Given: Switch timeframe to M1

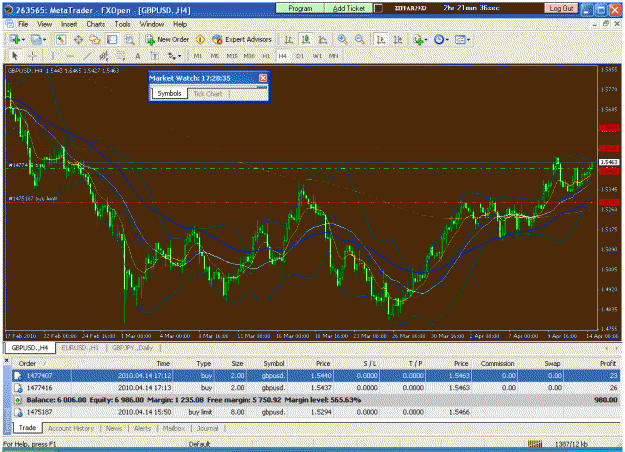Looking at the screenshot, I should click(198, 56).
